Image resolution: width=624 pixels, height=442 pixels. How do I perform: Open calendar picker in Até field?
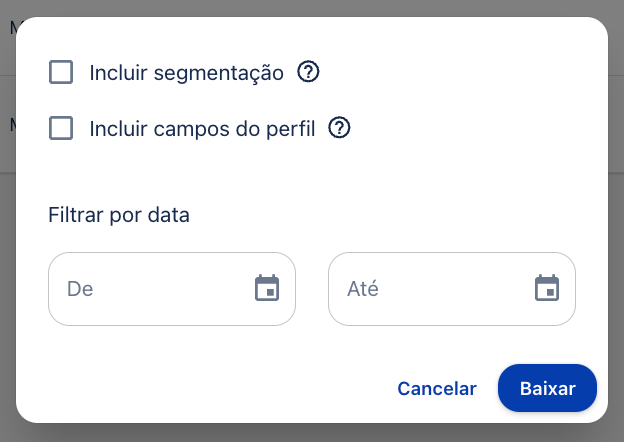[x=547, y=288]
